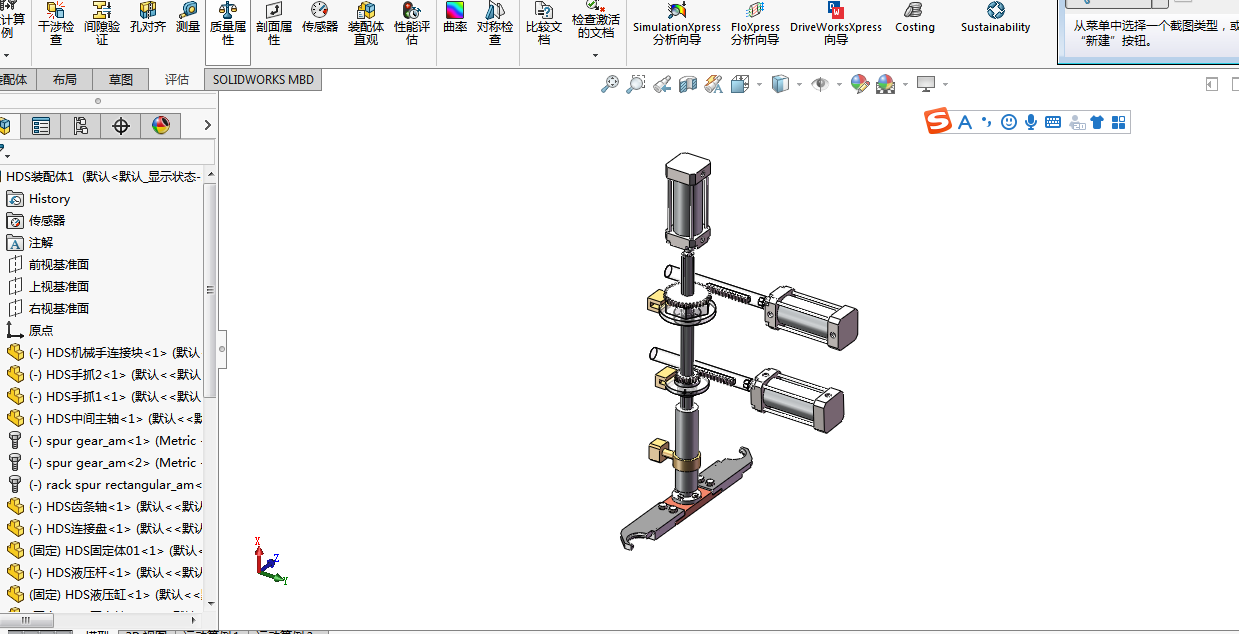The image size is (1239, 634).
Task: Click Apply Scene icon
Action: [x=886, y=85]
